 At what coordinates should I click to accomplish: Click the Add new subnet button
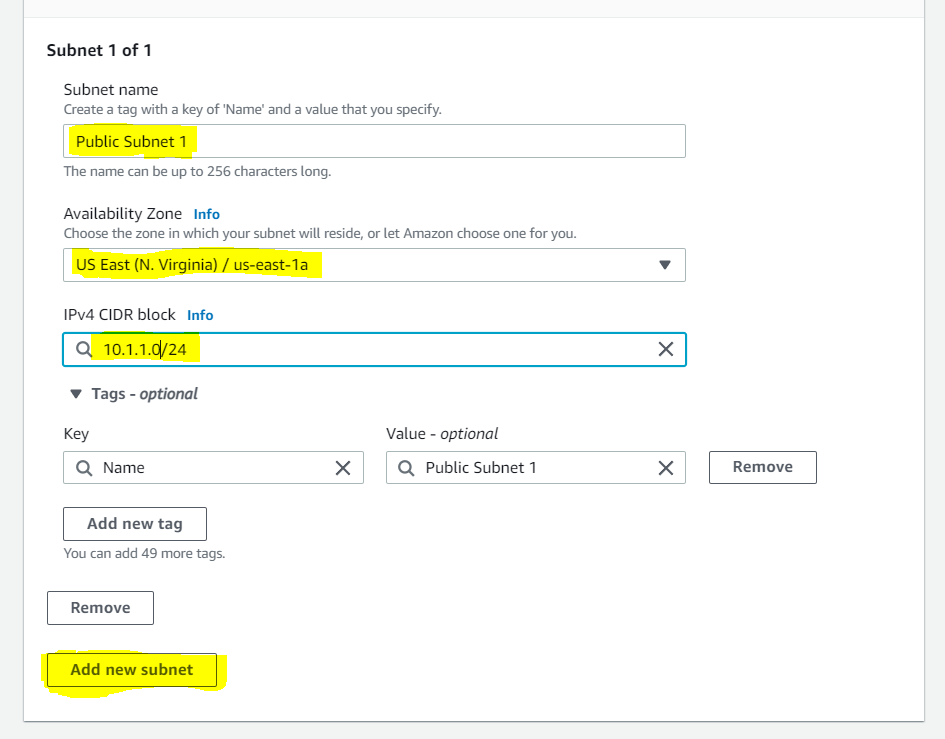pyautogui.click(x=131, y=670)
